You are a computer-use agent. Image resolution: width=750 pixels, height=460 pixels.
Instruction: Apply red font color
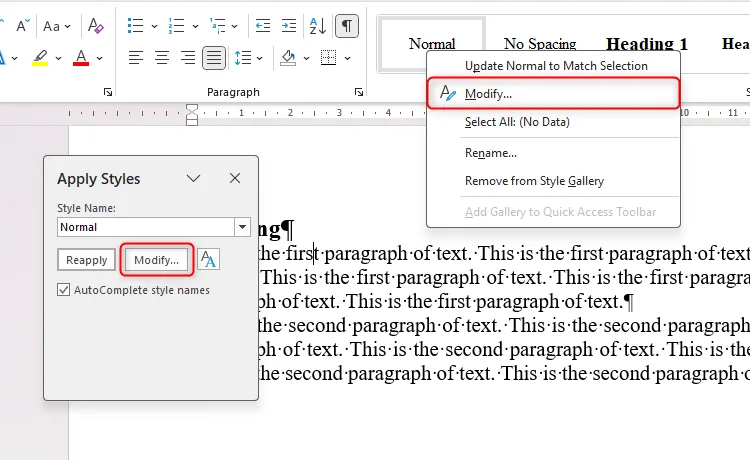click(81, 58)
